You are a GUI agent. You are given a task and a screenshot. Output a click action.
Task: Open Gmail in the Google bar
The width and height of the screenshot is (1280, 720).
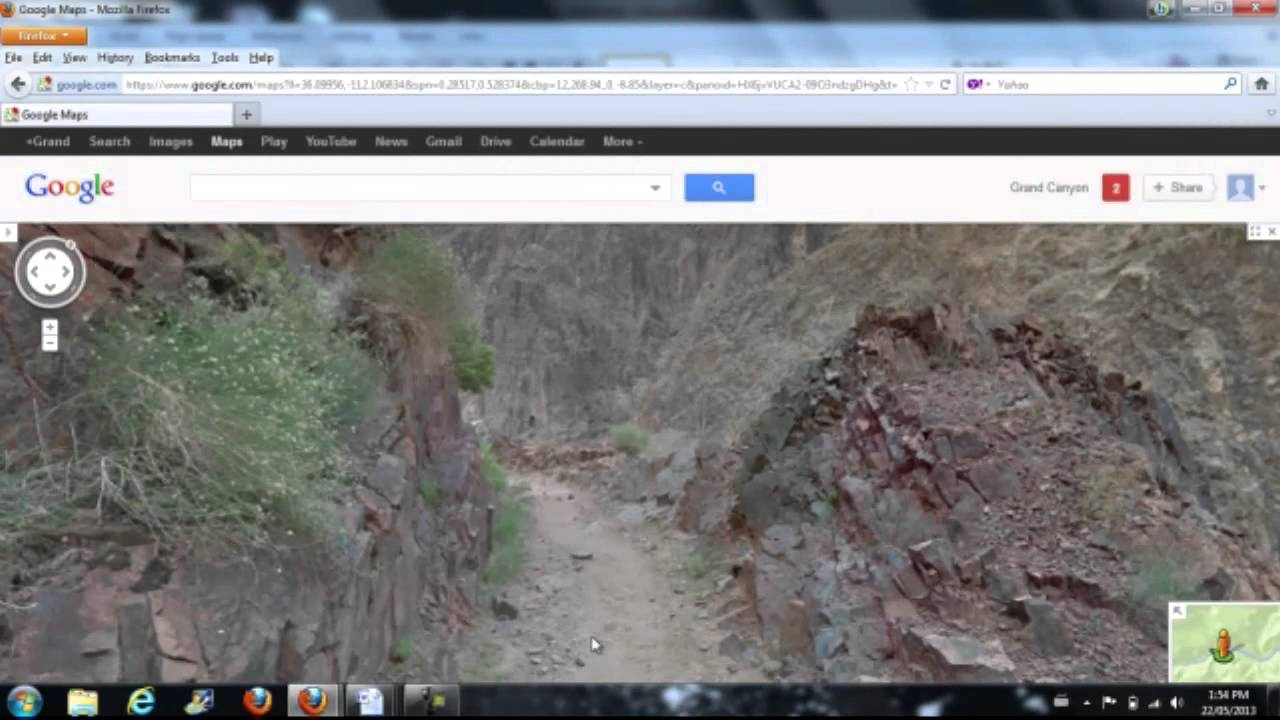click(444, 141)
